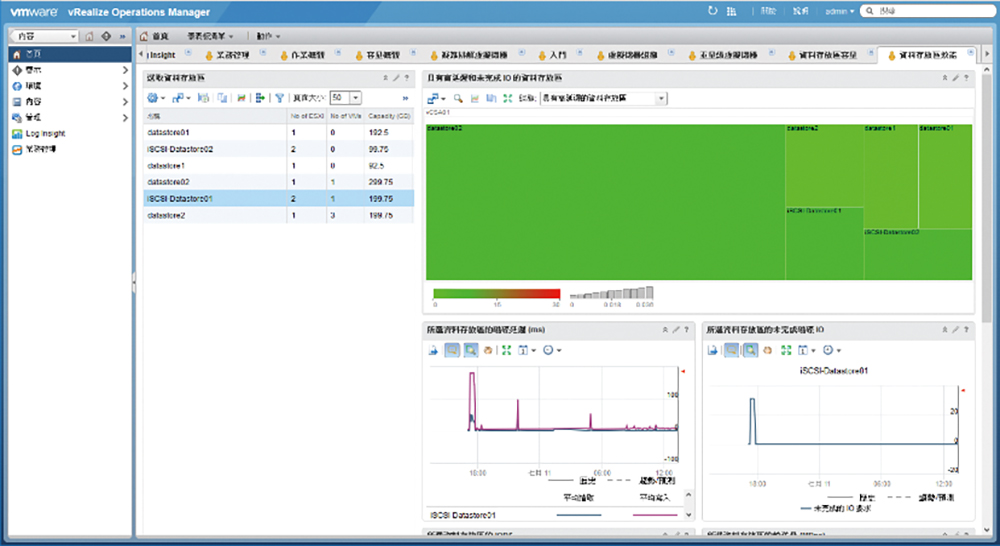Switch to the Insight dashboard tab
The image size is (1000, 546).
coord(163,55)
